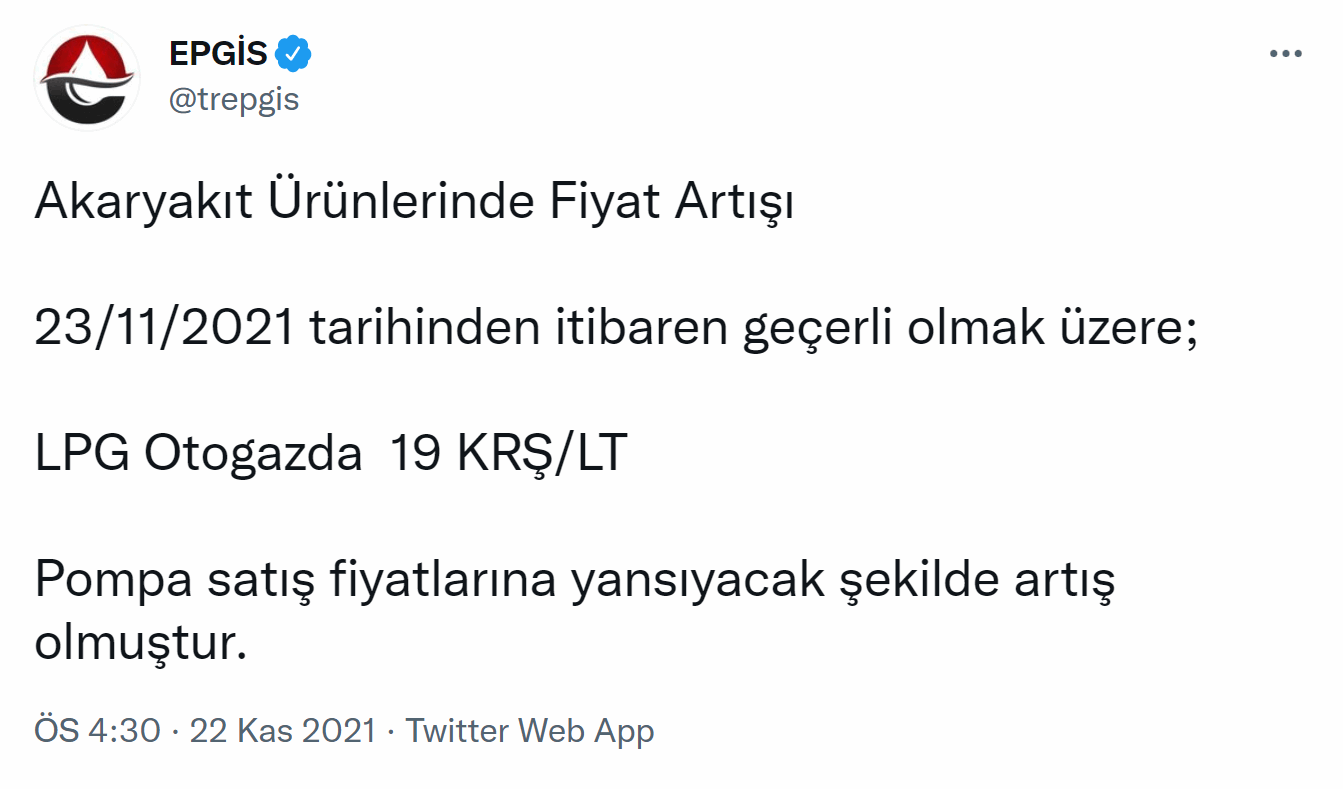Screen dimensions: 1343x789
Task: Open the EPGİS profile avatar
Action: point(86,77)
